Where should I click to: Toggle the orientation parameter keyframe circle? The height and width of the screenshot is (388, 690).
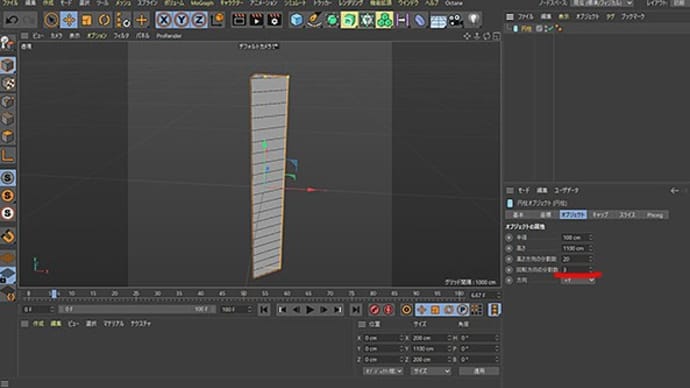coord(509,280)
